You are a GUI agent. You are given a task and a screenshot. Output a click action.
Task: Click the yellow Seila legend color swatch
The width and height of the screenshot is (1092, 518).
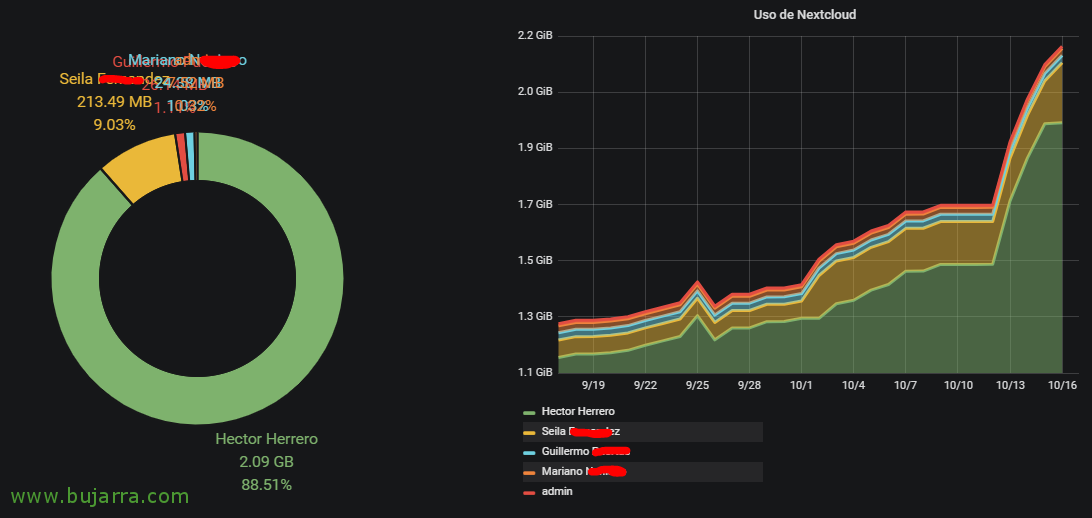point(529,432)
